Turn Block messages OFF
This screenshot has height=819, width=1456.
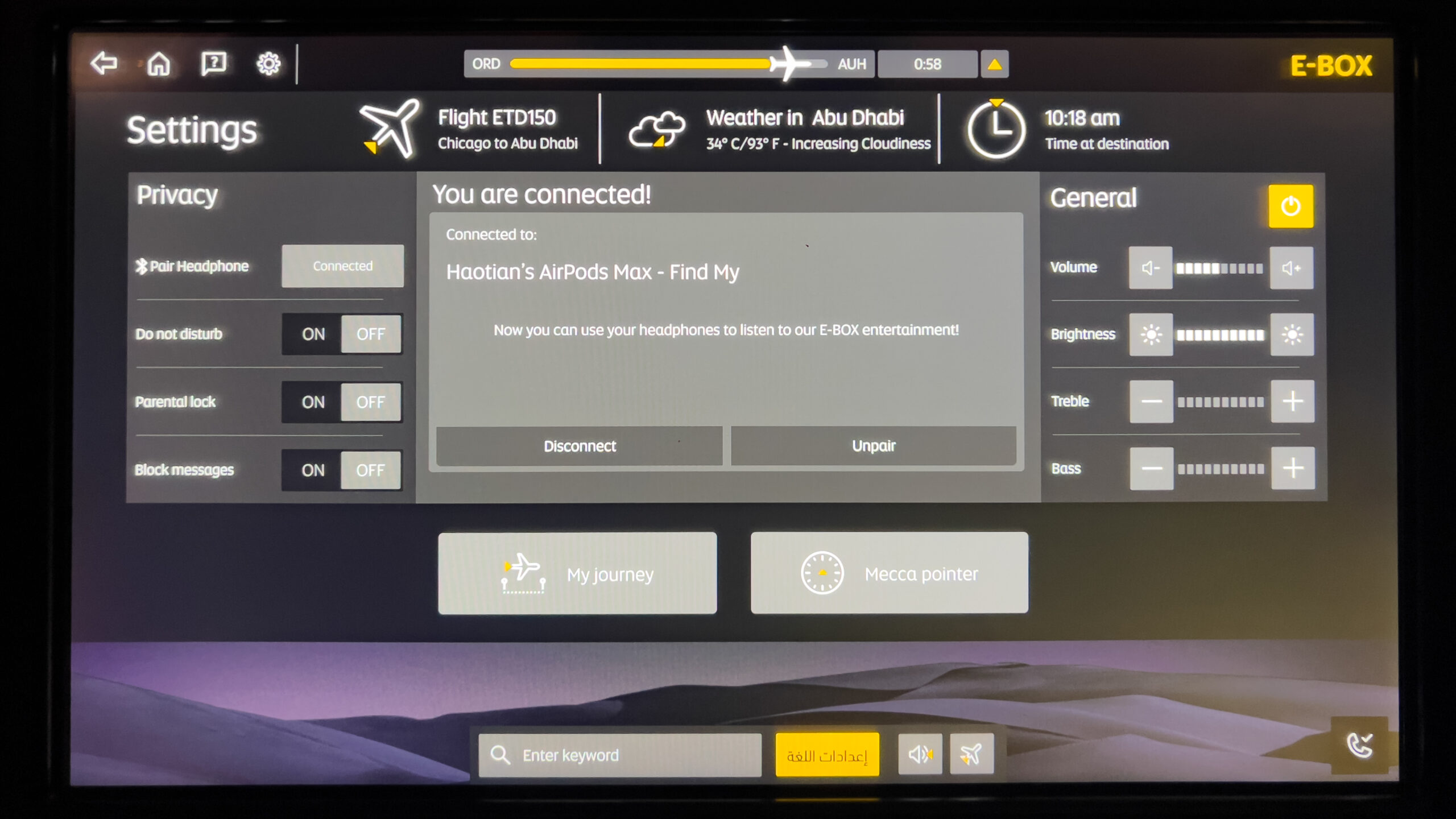tap(370, 470)
